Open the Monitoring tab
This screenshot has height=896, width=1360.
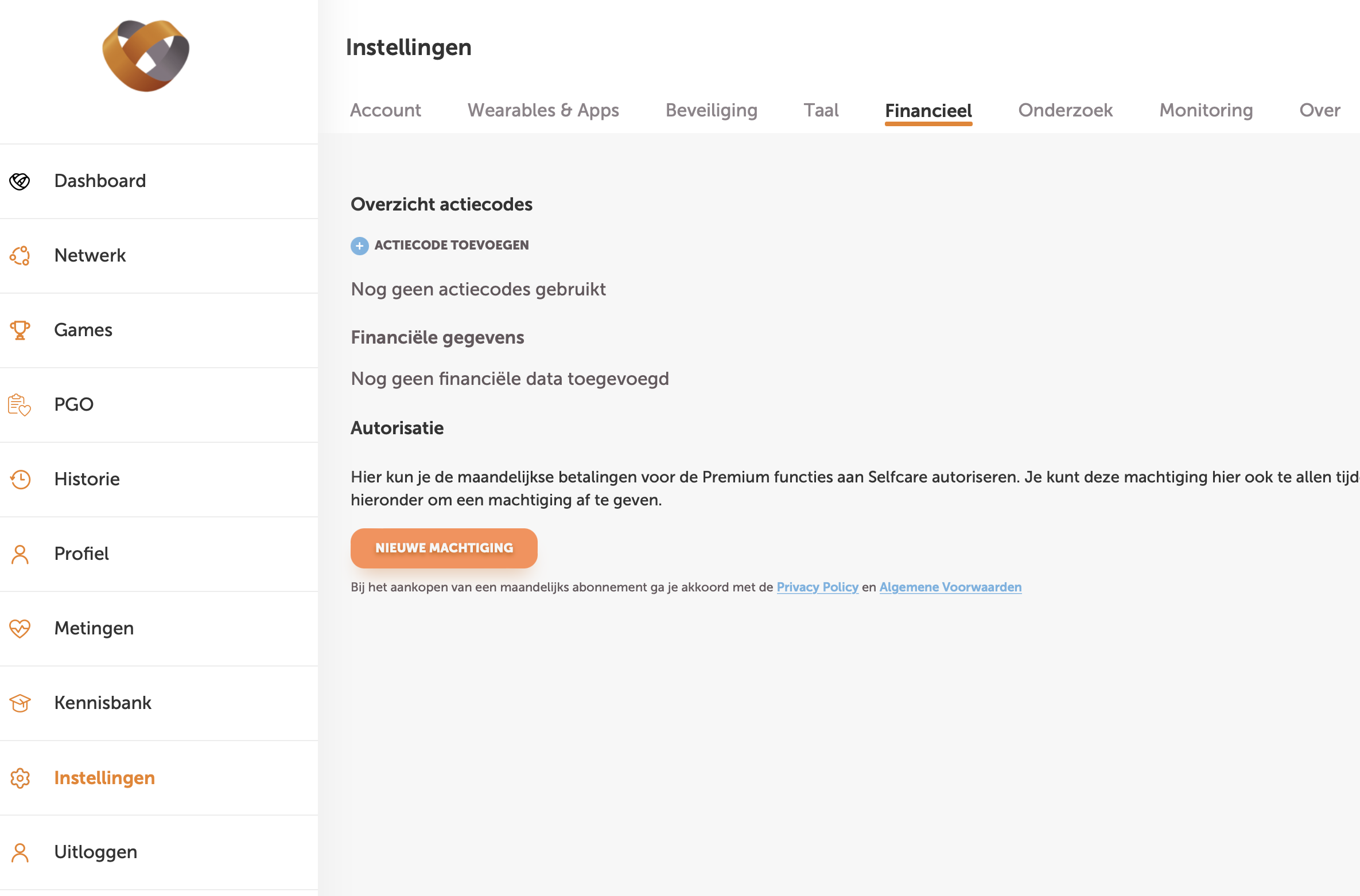(1206, 110)
